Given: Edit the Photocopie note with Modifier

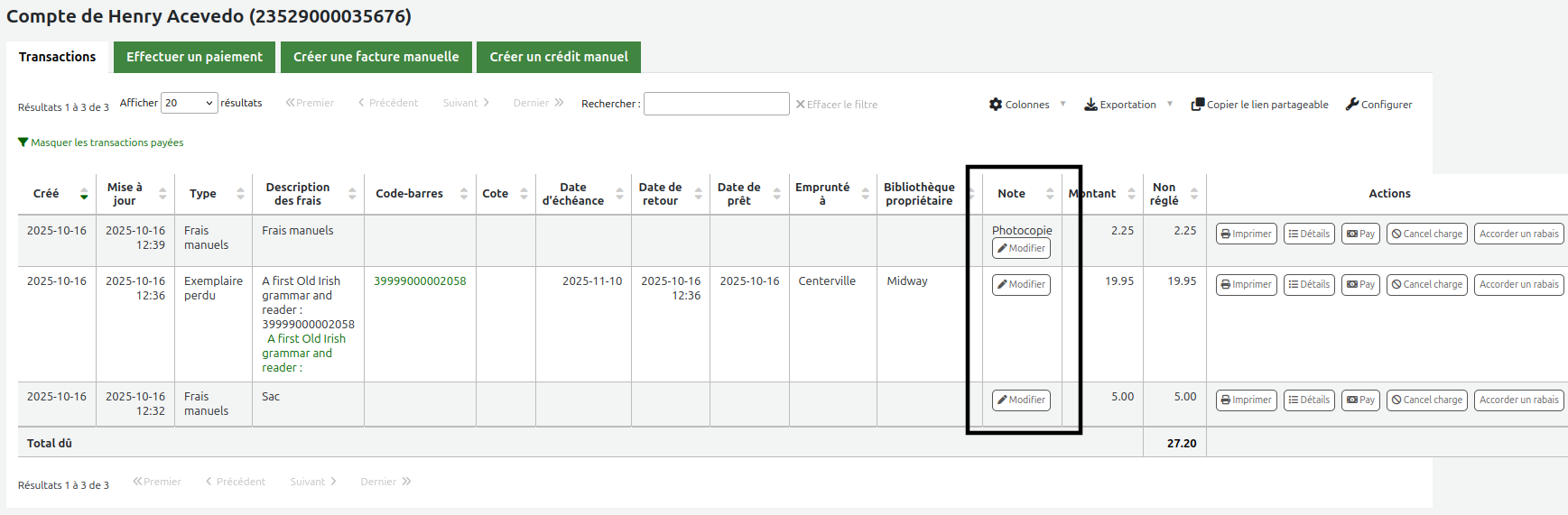Looking at the screenshot, I should (1021, 248).
